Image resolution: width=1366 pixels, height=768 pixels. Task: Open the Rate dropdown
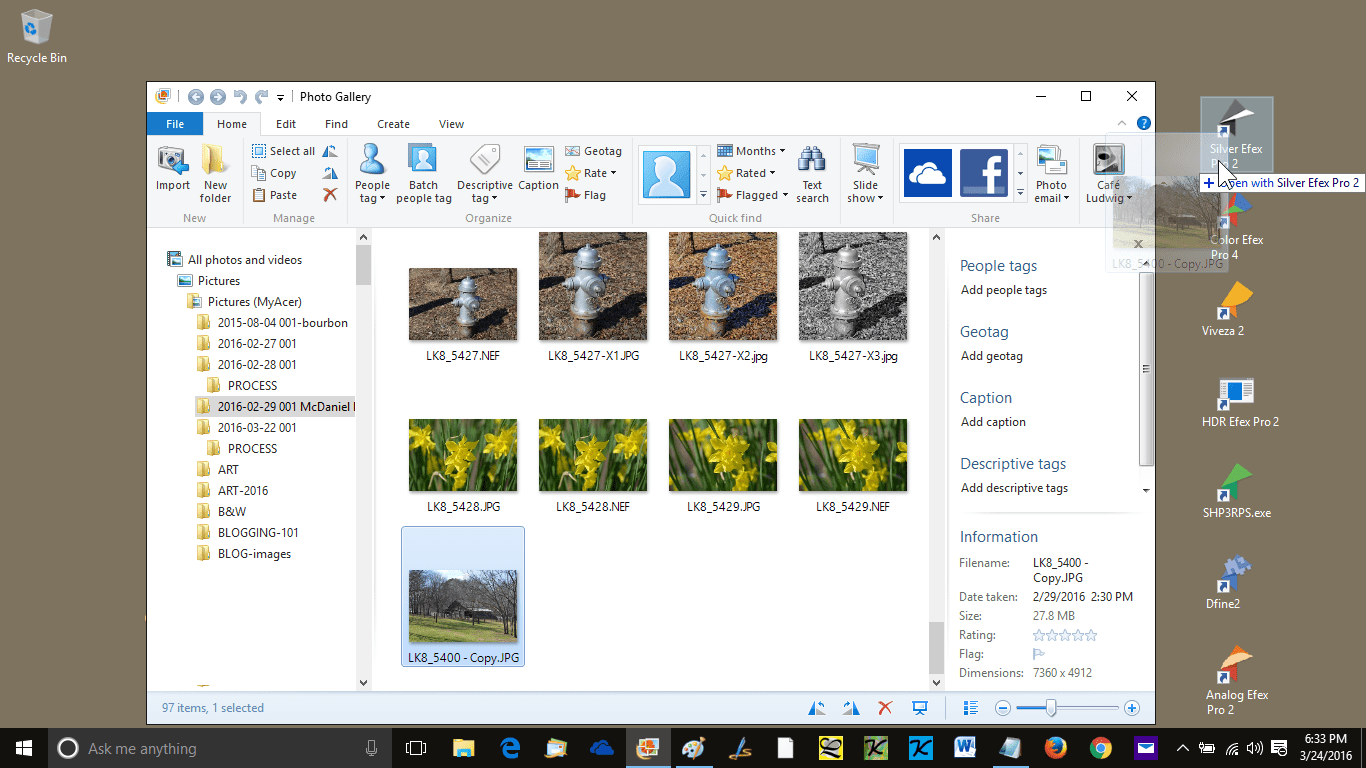tap(591, 173)
